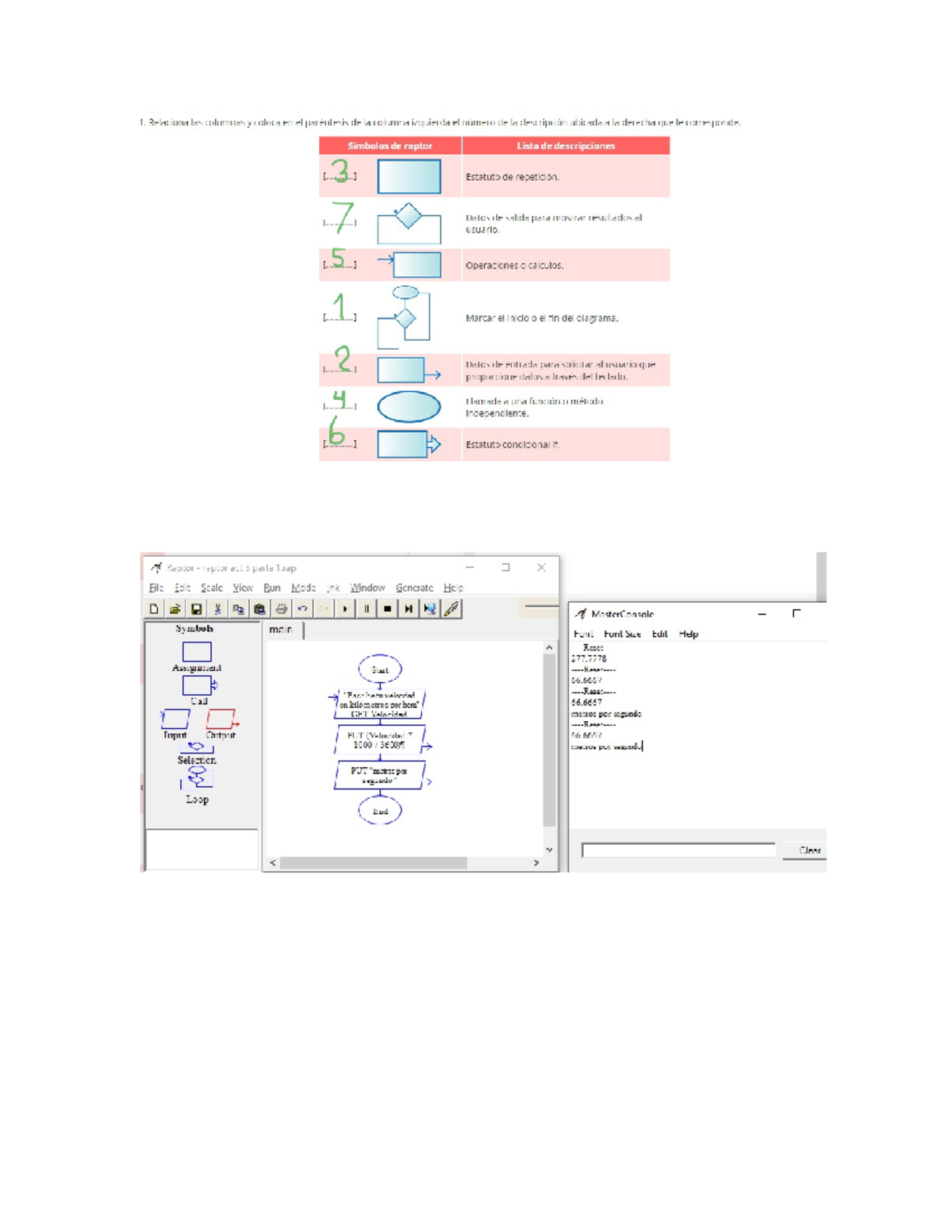Pause the flowchart execution

tap(367, 609)
